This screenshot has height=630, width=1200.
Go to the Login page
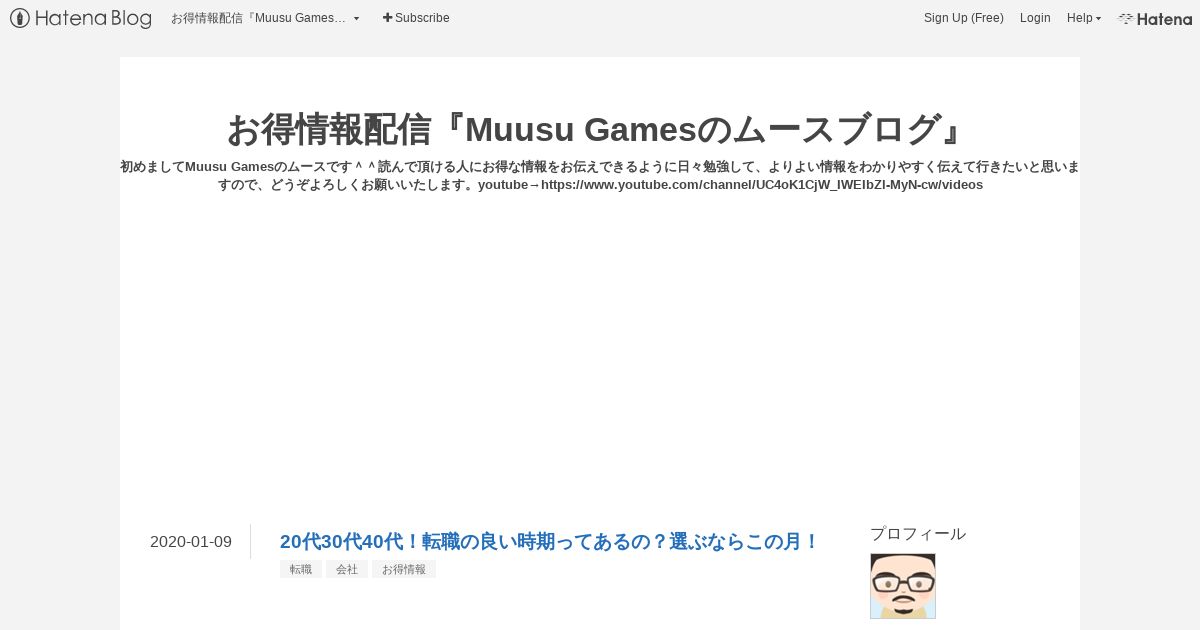click(1035, 18)
